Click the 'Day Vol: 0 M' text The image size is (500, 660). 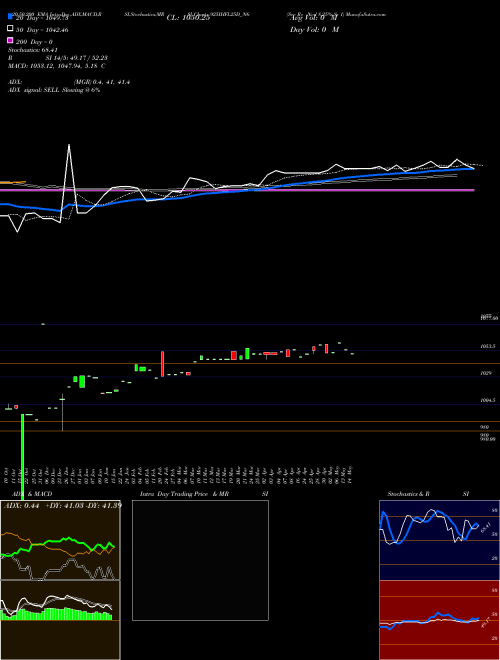click(314, 29)
